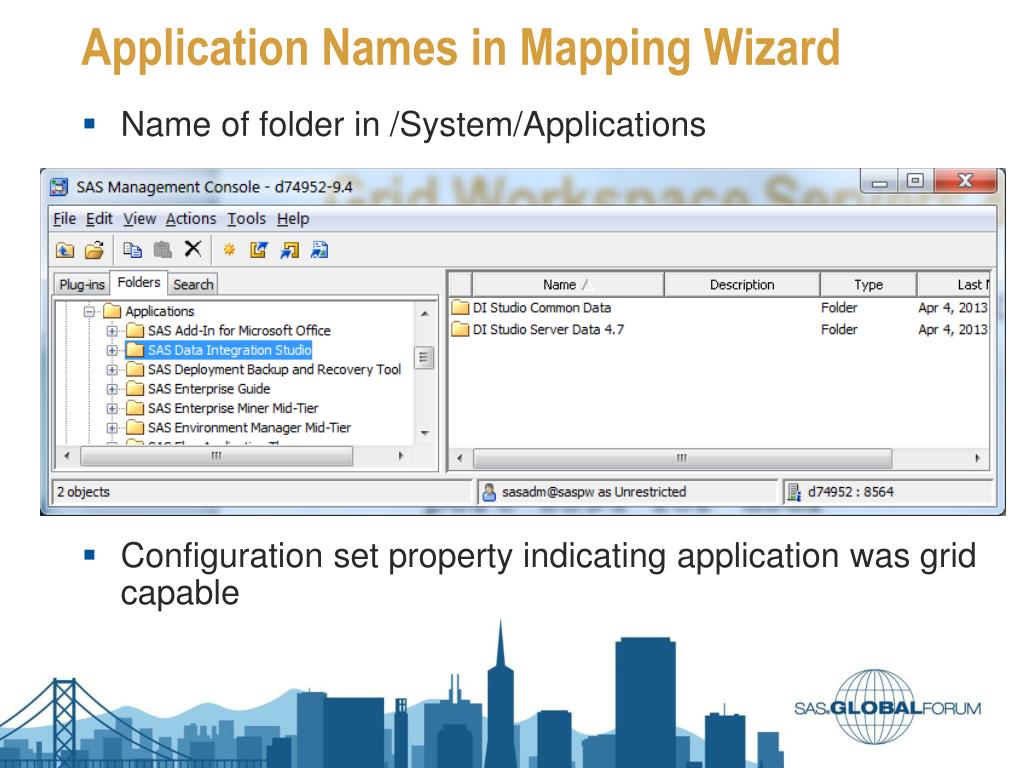The width and height of the screenshot is (1024, 768).
Task: Click list pane scrollbar left arrow
Action: [460, 458]
